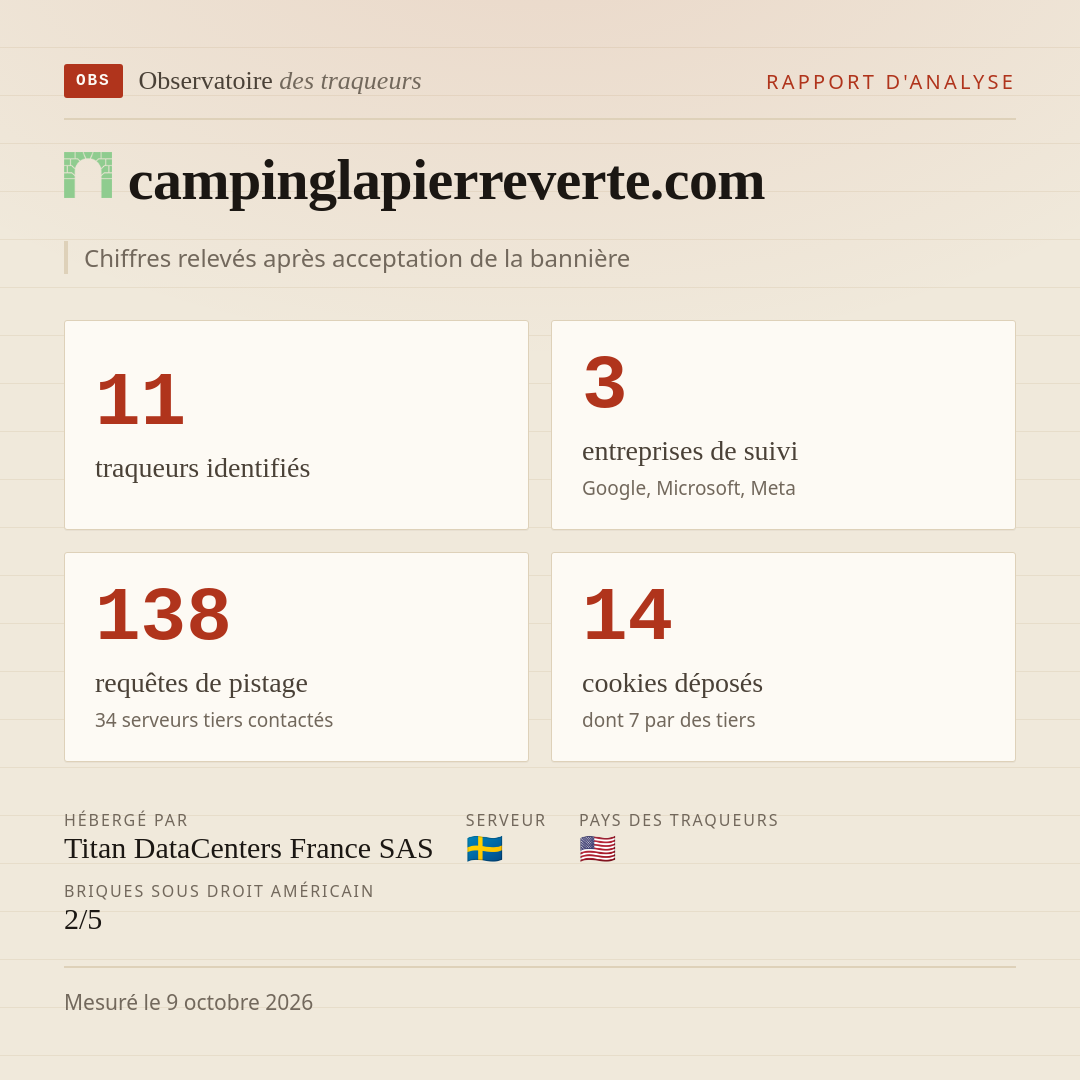Click the entreprises de suivi label
Viewport: 1080px width, 1080px height.
coord(689,451)
